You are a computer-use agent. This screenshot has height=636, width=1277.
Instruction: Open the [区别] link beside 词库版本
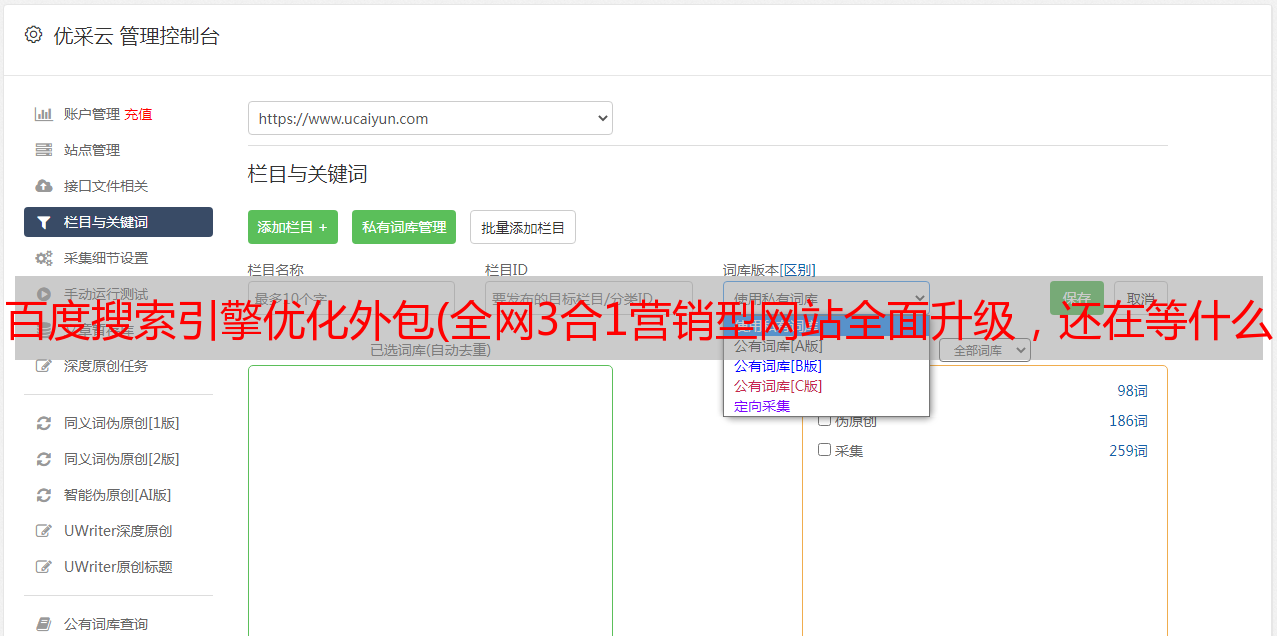click(x=798, y=270)
